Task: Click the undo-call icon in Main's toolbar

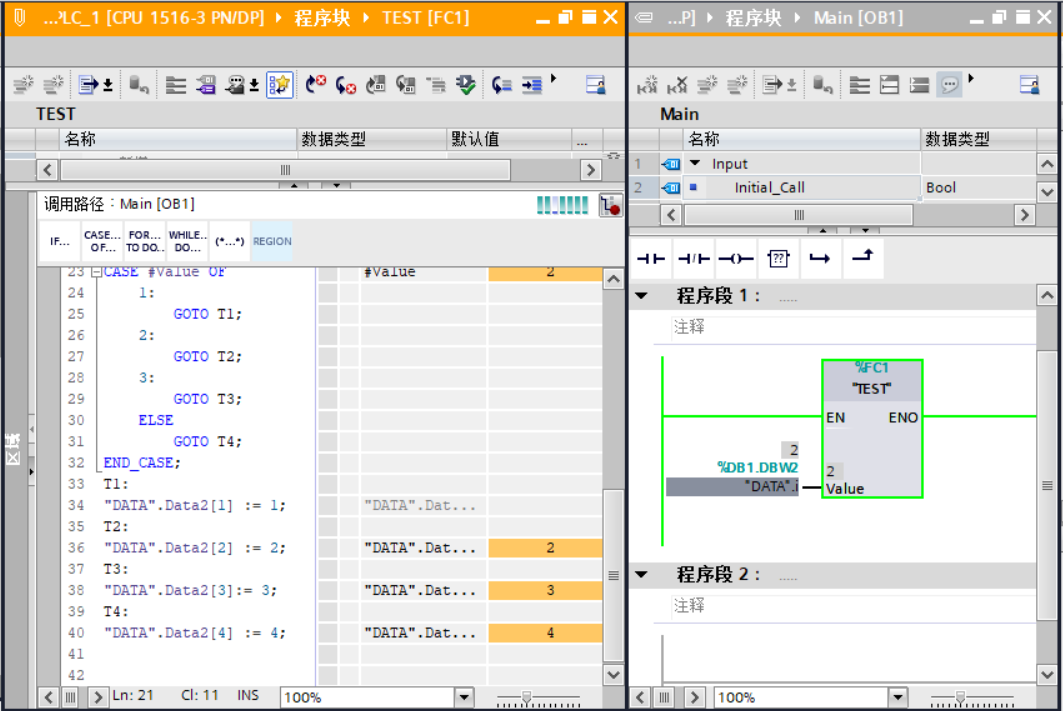Action: 678,84
